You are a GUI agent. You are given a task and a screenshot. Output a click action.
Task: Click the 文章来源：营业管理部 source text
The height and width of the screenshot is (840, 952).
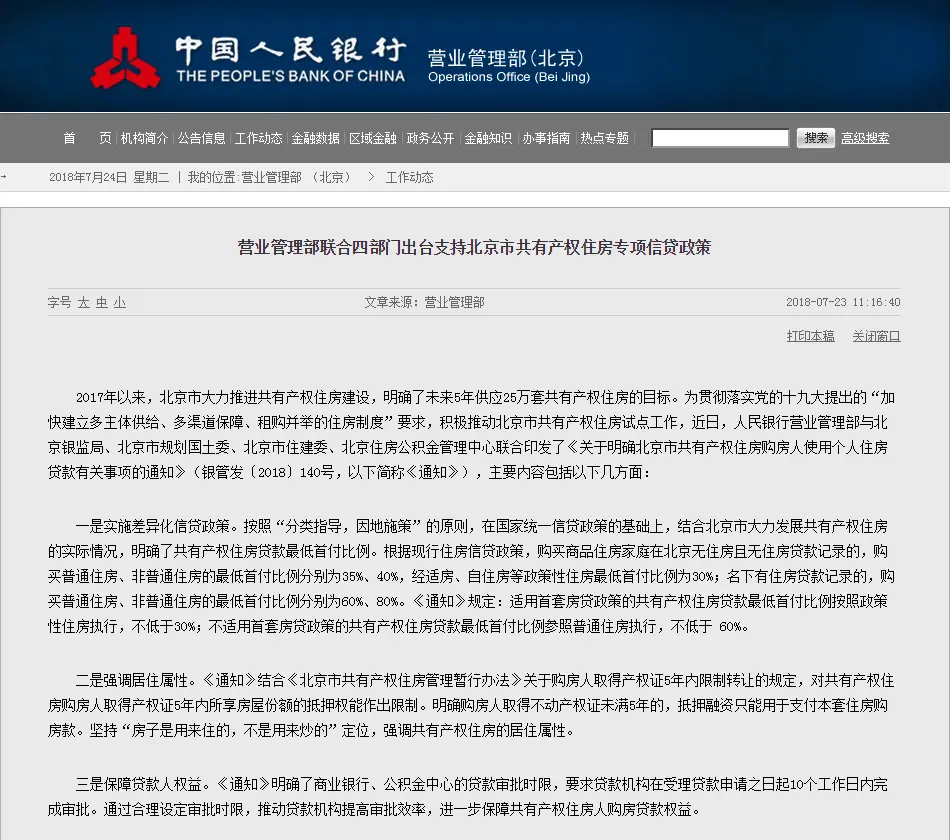tap(424, 302)
